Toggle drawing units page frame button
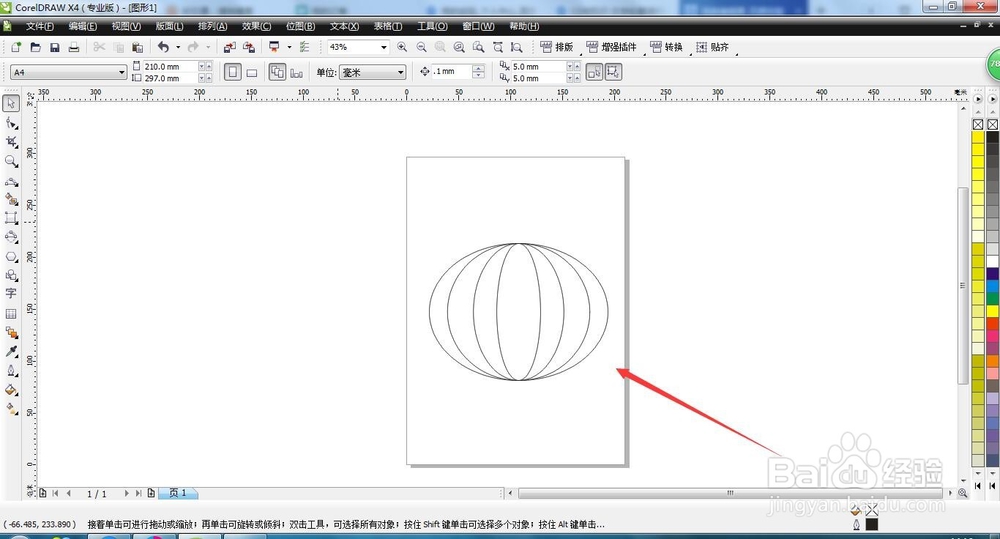This screenshot has width=1000, height=539. click(x=614, y=72)
